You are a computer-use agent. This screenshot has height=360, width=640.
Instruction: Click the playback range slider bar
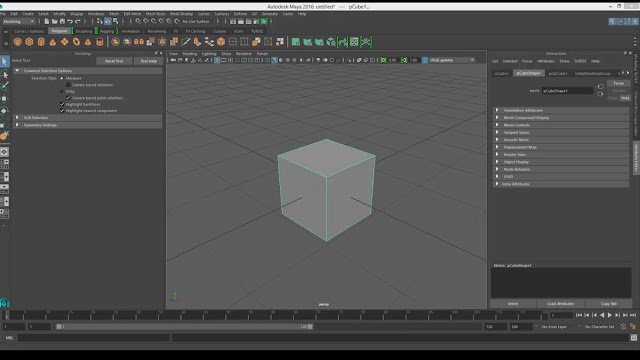(x=185, y=327)
